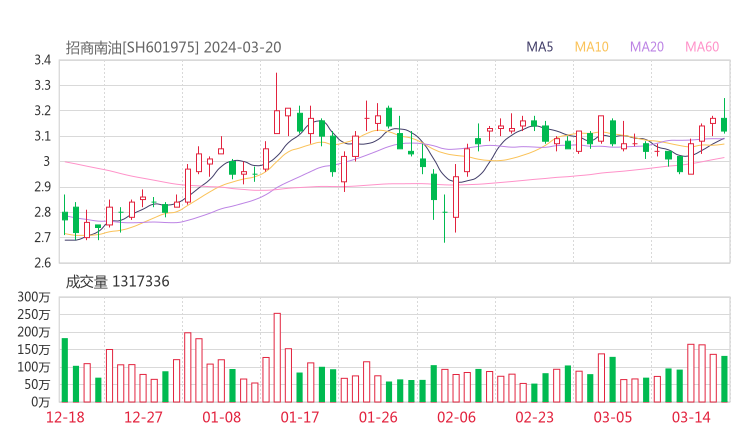Click the 50万 volume axis label
This screenshot has height=440, width=740.
pos(36,384)
